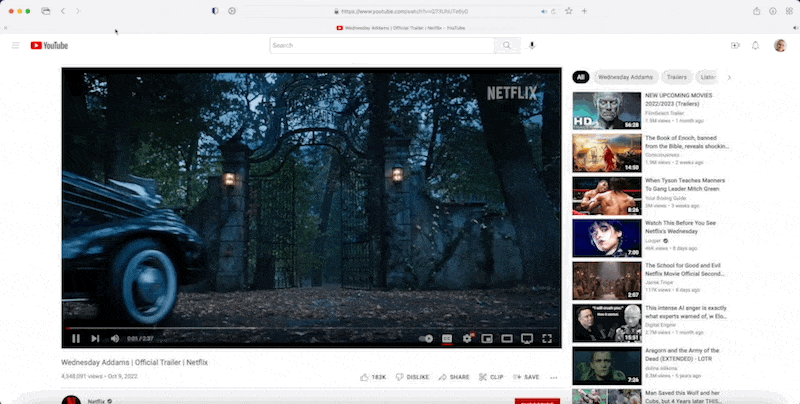800x404 pixels.
Task: Click the Safari address bar URL
Action: 404,11
